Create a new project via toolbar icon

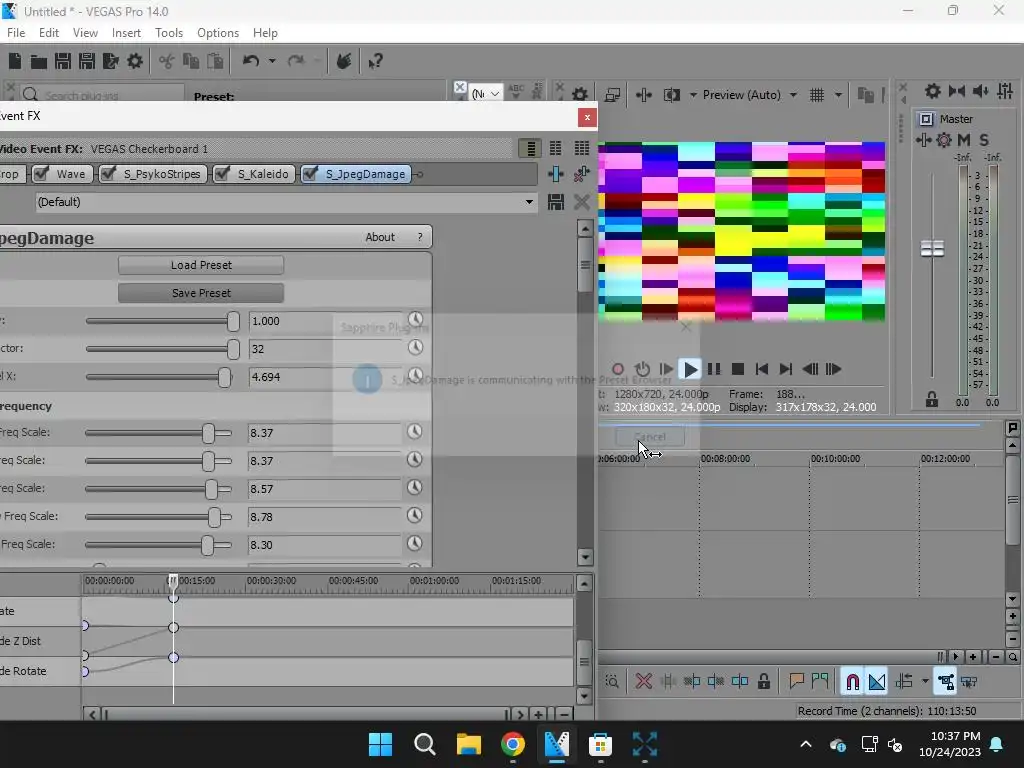click(x=14, y=61)
